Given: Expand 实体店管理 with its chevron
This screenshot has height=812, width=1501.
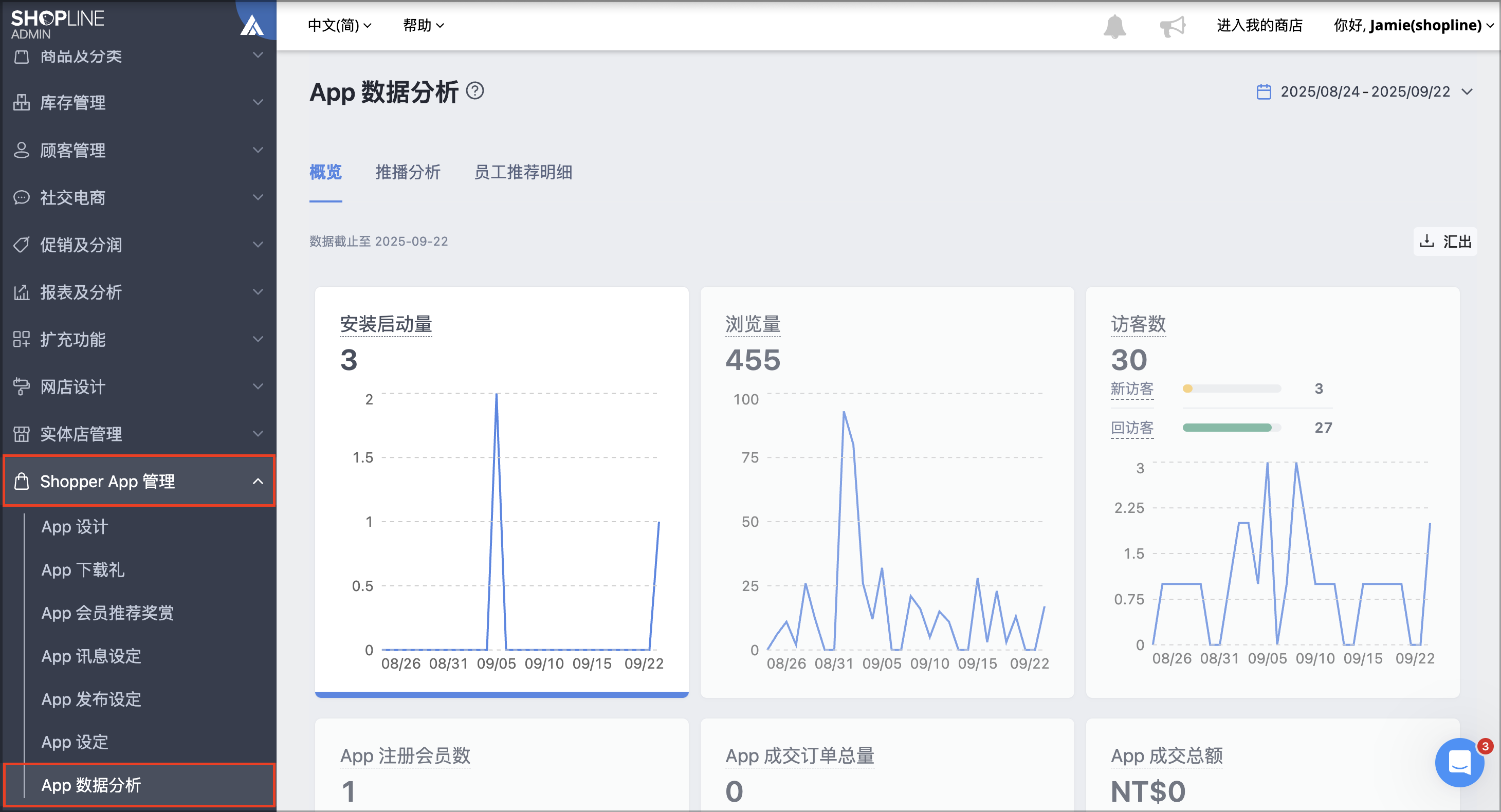Looking at the screenshot, I should [x=258, y=434].
